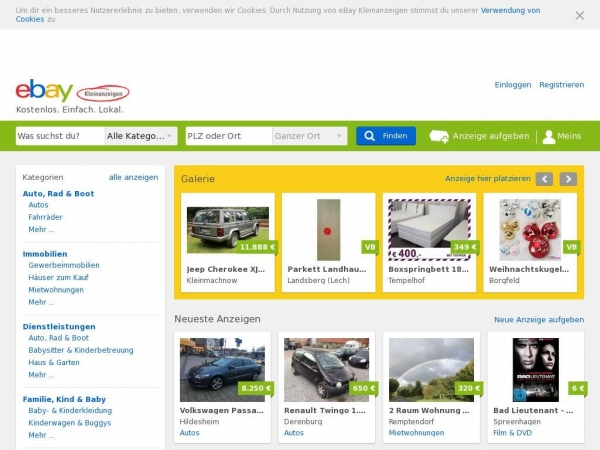Click the 'Weihnachtskugel...' title
Image resolution: width=600 pixels, height=450 pixels.
[529, 269]
